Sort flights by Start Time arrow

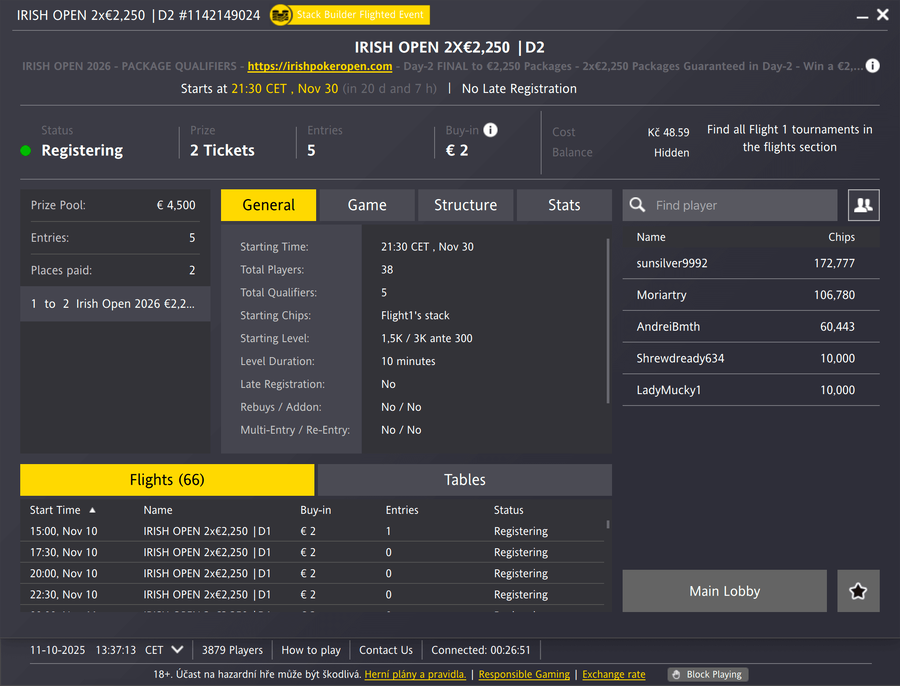(93, 510)
